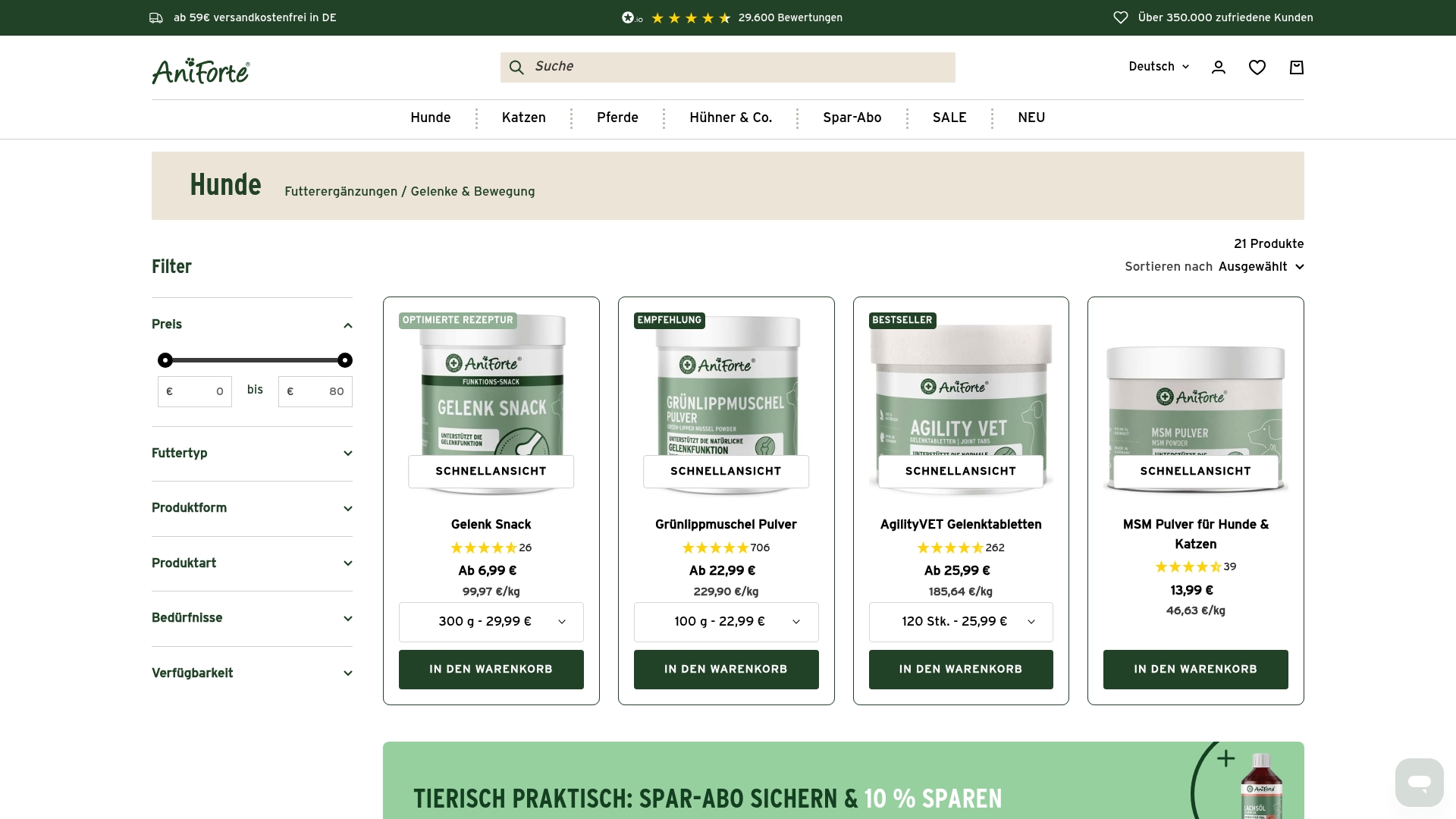This screenshot has width=1456, height=819.
Task: Click the Futterergänzungen breadcrumb link
Action: (340, 192)
